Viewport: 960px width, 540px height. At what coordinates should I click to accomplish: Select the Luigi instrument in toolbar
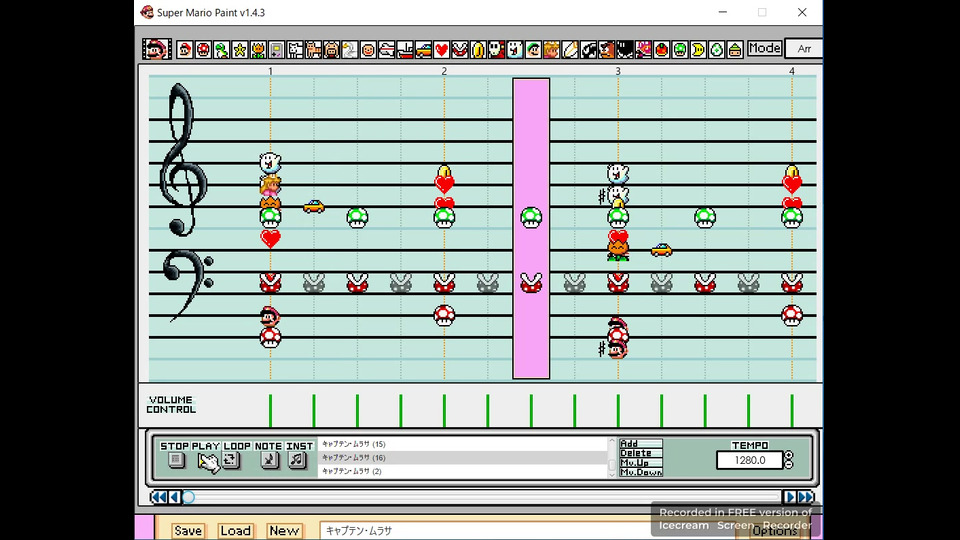pyautogui.click(x=533, y=50)
